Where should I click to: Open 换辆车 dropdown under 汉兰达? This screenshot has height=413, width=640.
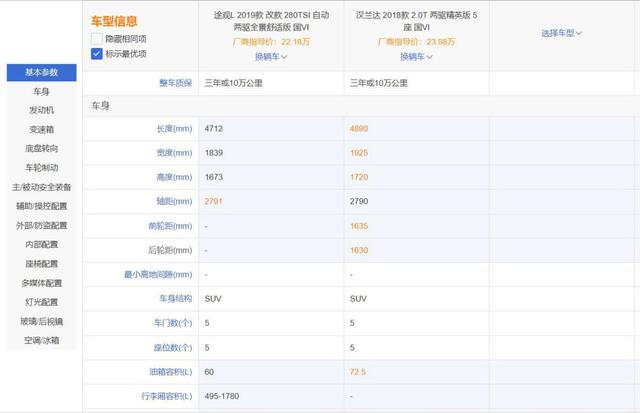(416, 57)
